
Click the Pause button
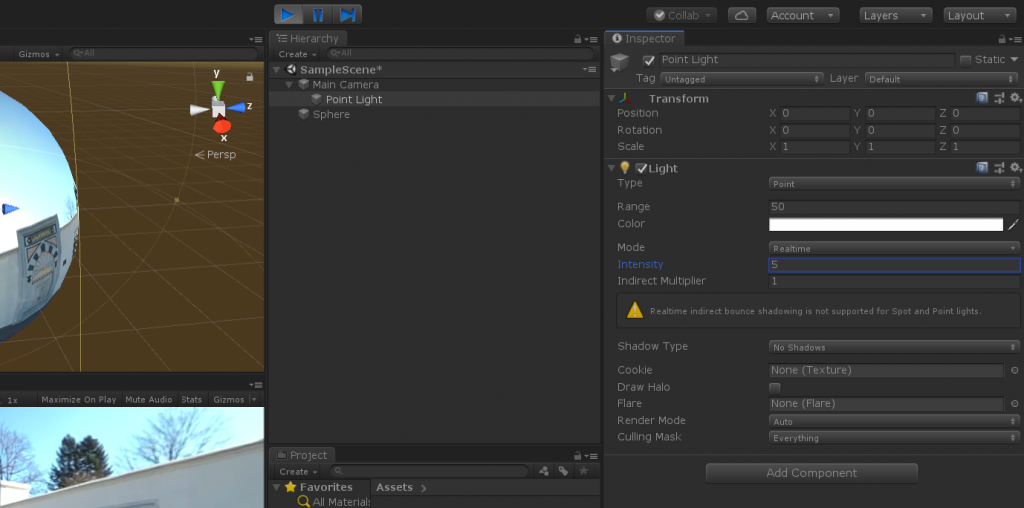click(x=318, y=14)
